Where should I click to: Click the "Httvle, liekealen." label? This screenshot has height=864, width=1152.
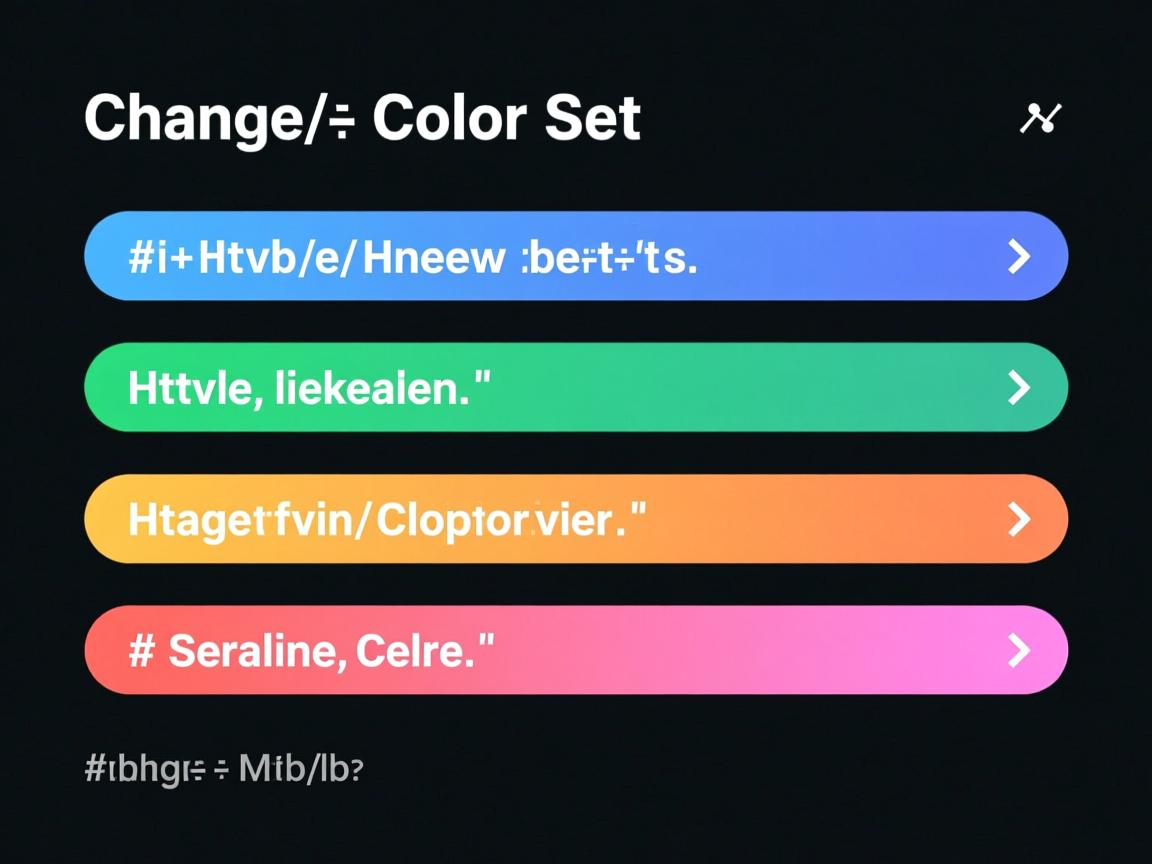coord(310,389)
